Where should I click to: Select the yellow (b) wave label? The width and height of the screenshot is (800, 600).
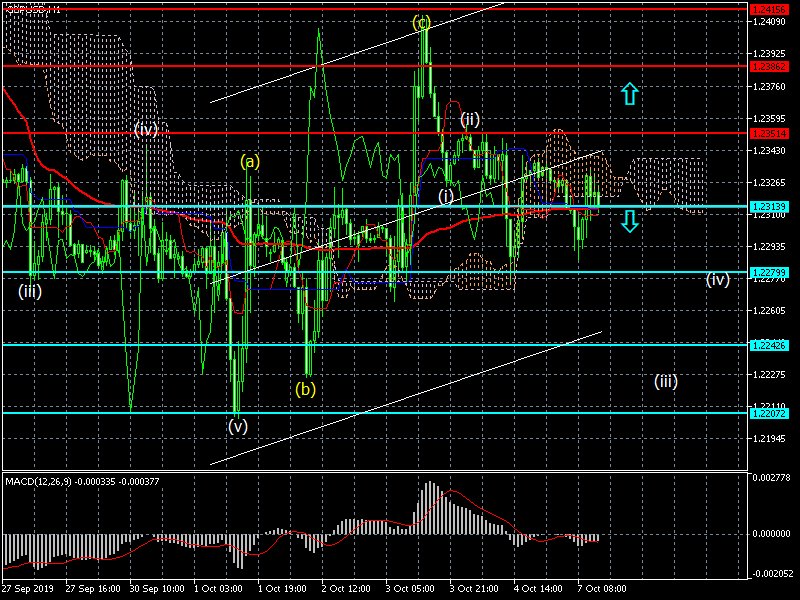tap(305, 389)
